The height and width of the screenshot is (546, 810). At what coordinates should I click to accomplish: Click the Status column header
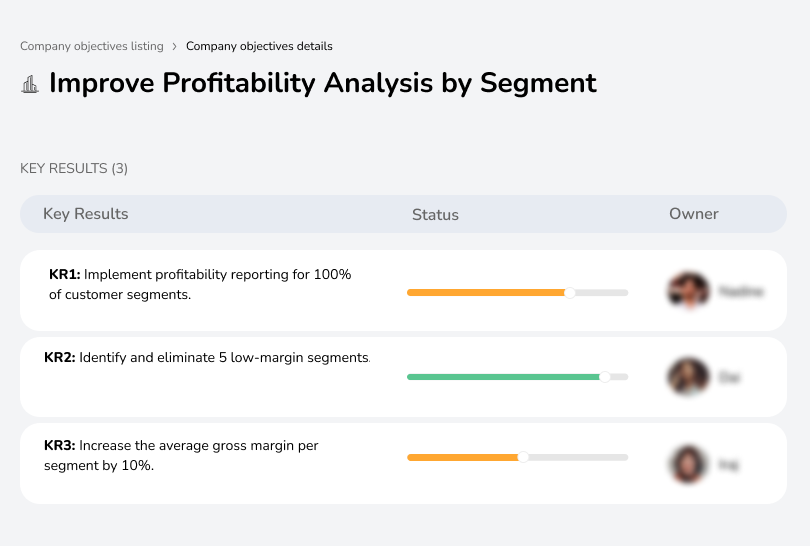tap(435, 214)
